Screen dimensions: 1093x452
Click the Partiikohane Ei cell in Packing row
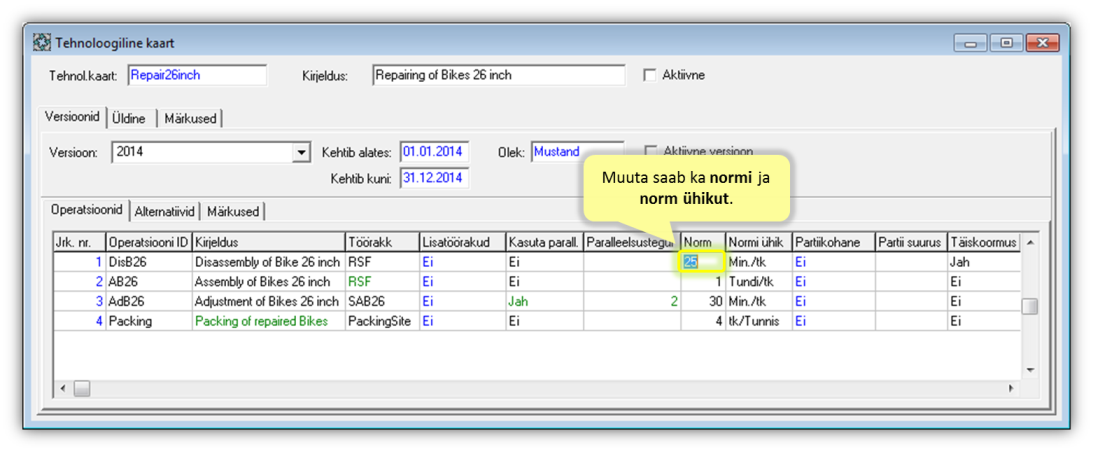(x=833, y=322)
